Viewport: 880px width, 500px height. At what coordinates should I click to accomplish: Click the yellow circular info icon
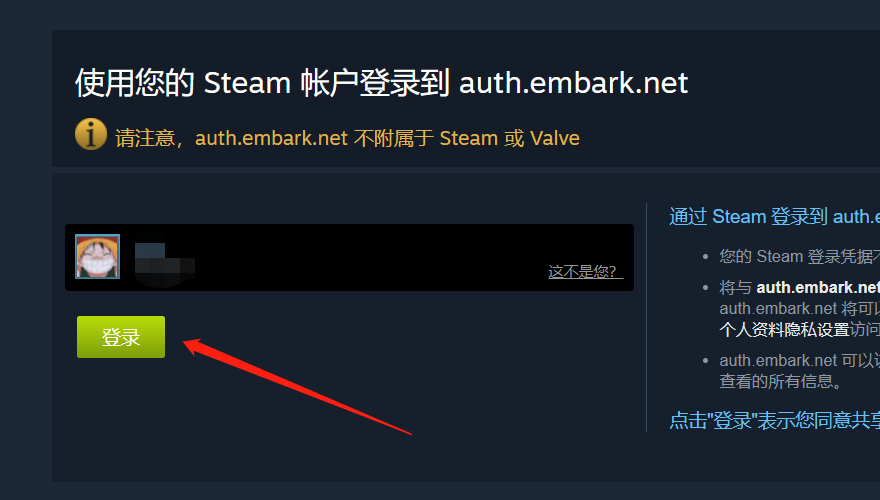coord(91,134)
